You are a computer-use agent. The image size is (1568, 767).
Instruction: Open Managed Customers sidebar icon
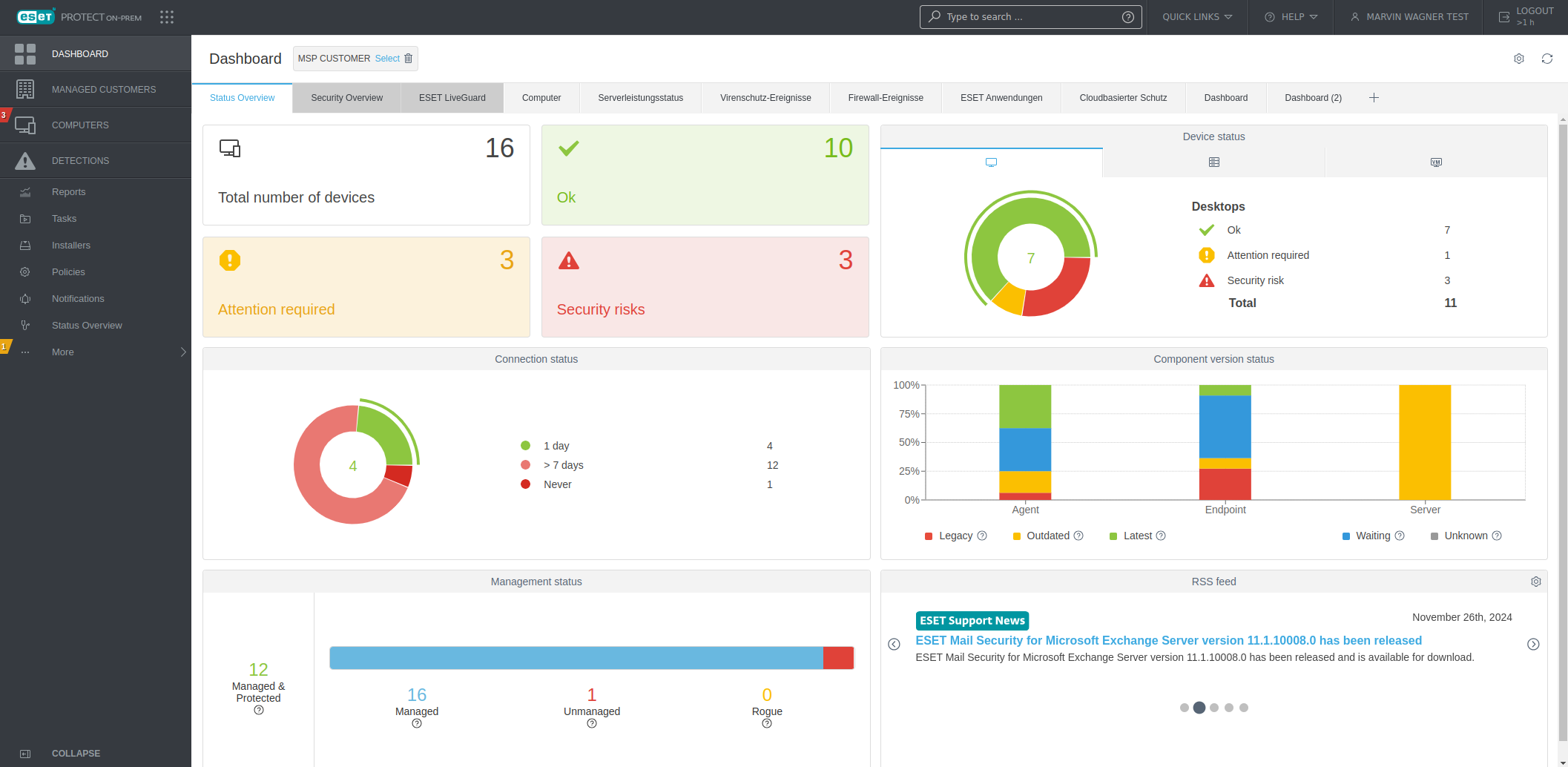(25, 89)
